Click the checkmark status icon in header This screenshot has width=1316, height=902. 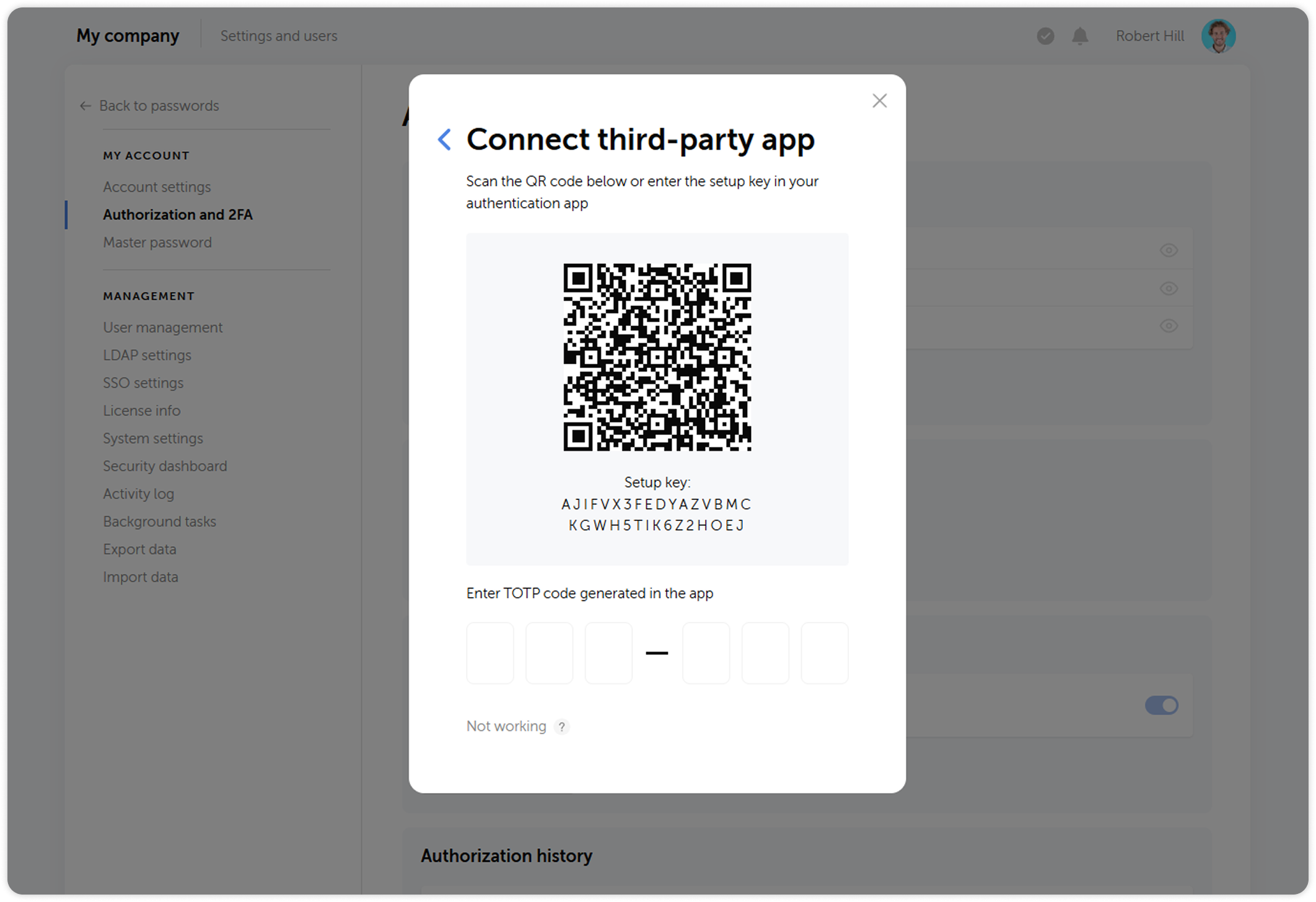(x=1045, y=36)
